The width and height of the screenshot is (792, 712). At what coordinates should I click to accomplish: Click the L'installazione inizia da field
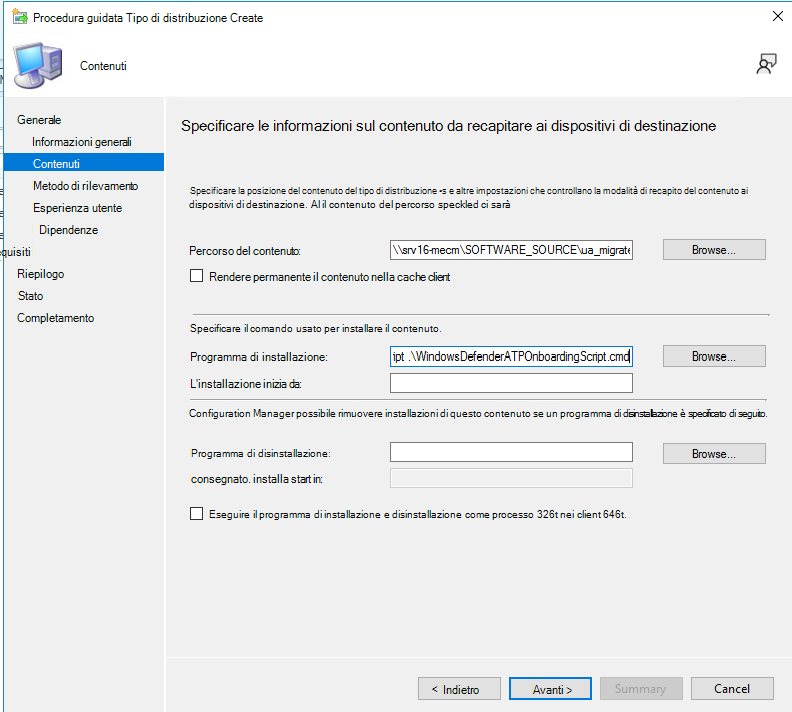coord(511,383)
